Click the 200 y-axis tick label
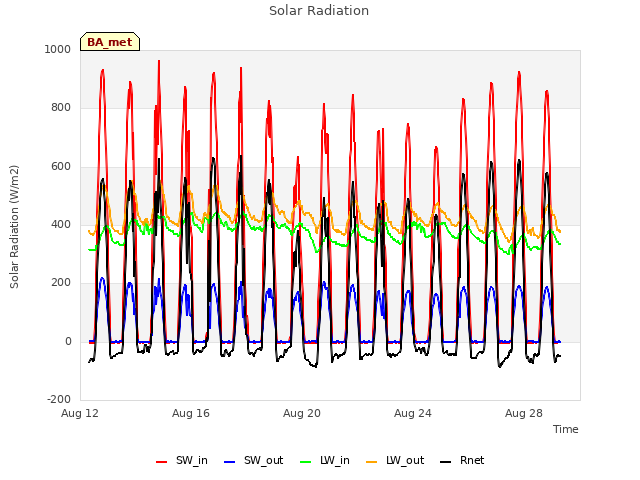640x480 pixels. click(61, 282)
